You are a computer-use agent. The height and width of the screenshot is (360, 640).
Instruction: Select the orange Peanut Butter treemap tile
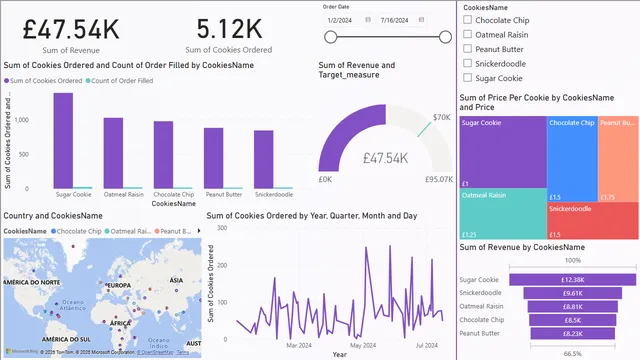[x=618, y=159]
